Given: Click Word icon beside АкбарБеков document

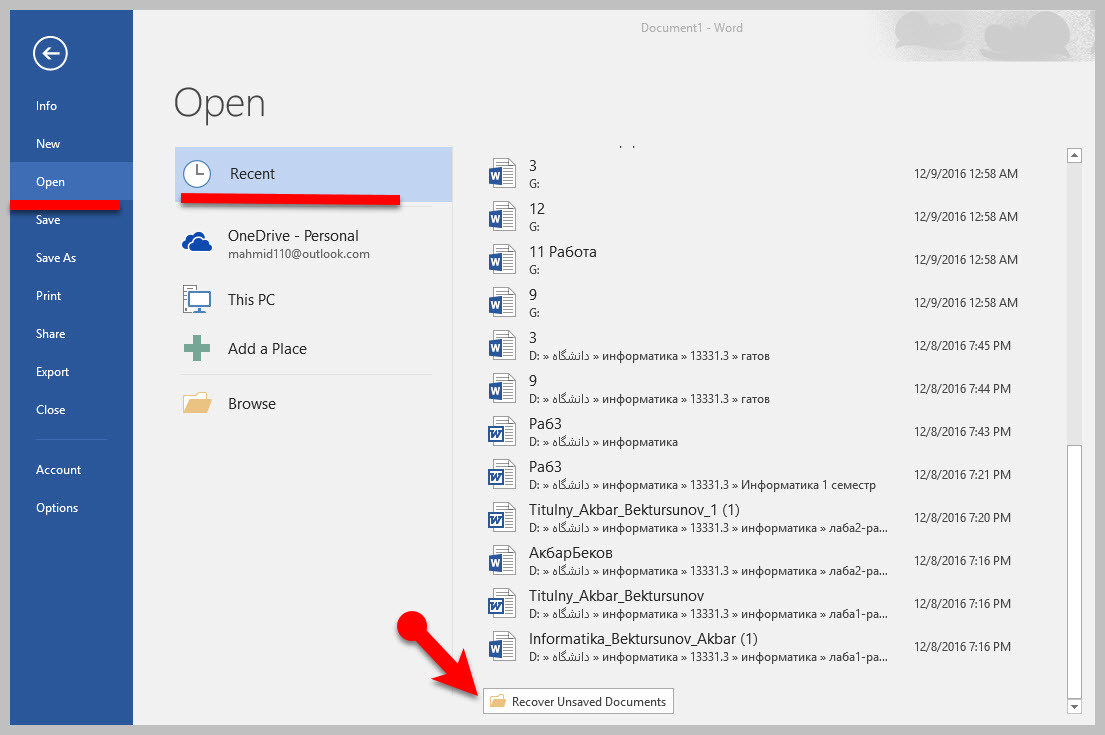Looking at the screenshot, I should pos(501,560).
